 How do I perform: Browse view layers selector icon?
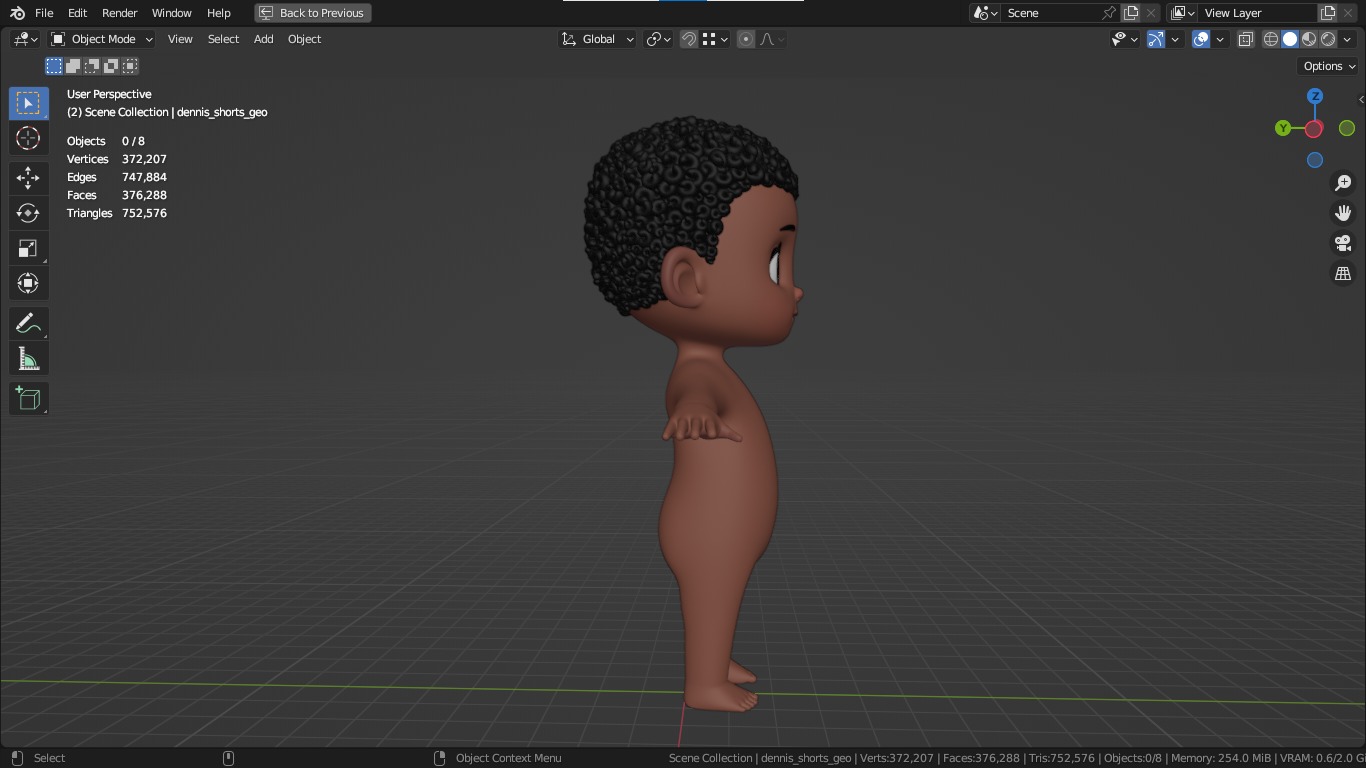tap(1183, 13)
